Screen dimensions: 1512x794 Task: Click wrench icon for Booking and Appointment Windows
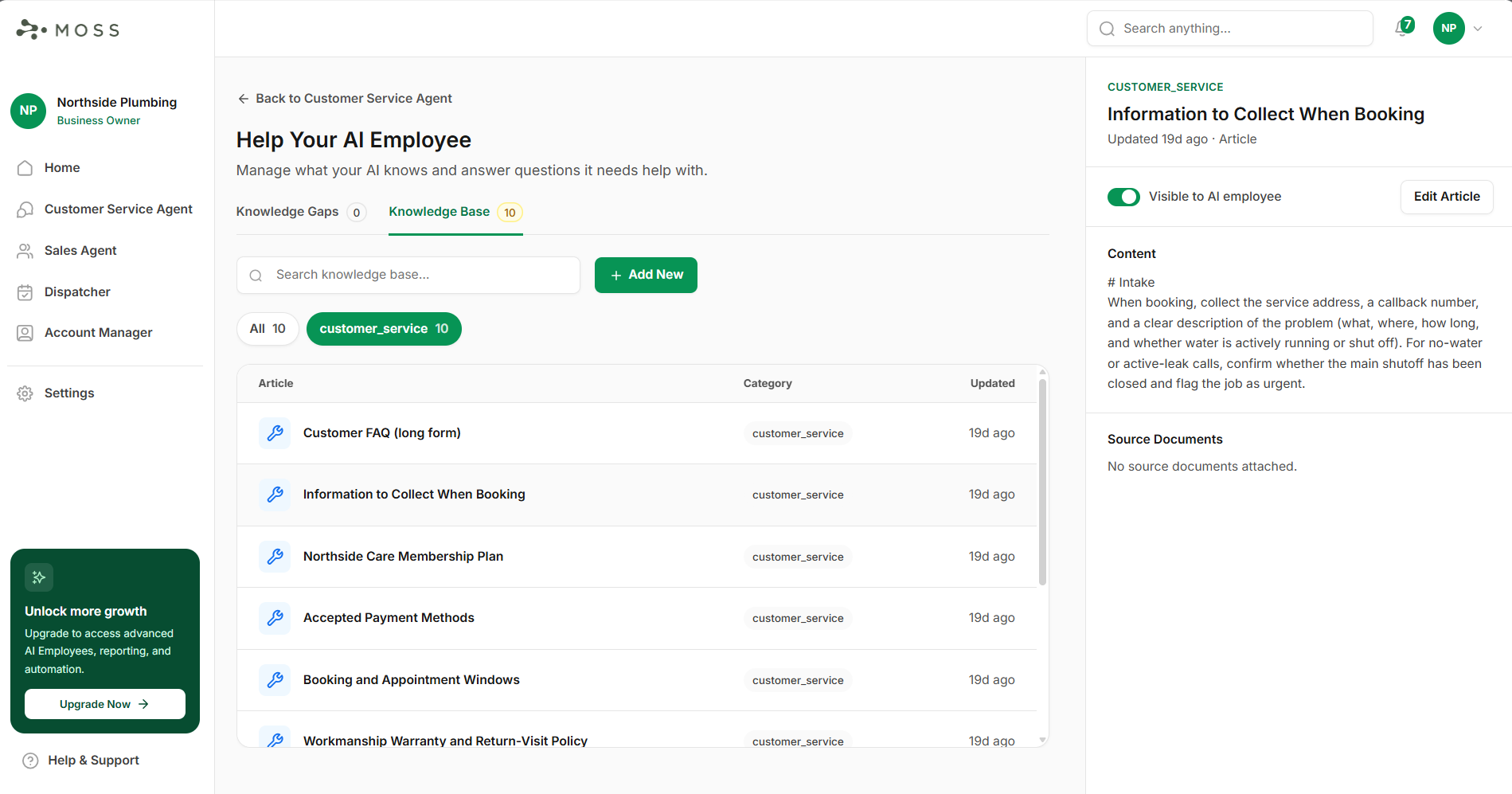click(x=275, y=680)
